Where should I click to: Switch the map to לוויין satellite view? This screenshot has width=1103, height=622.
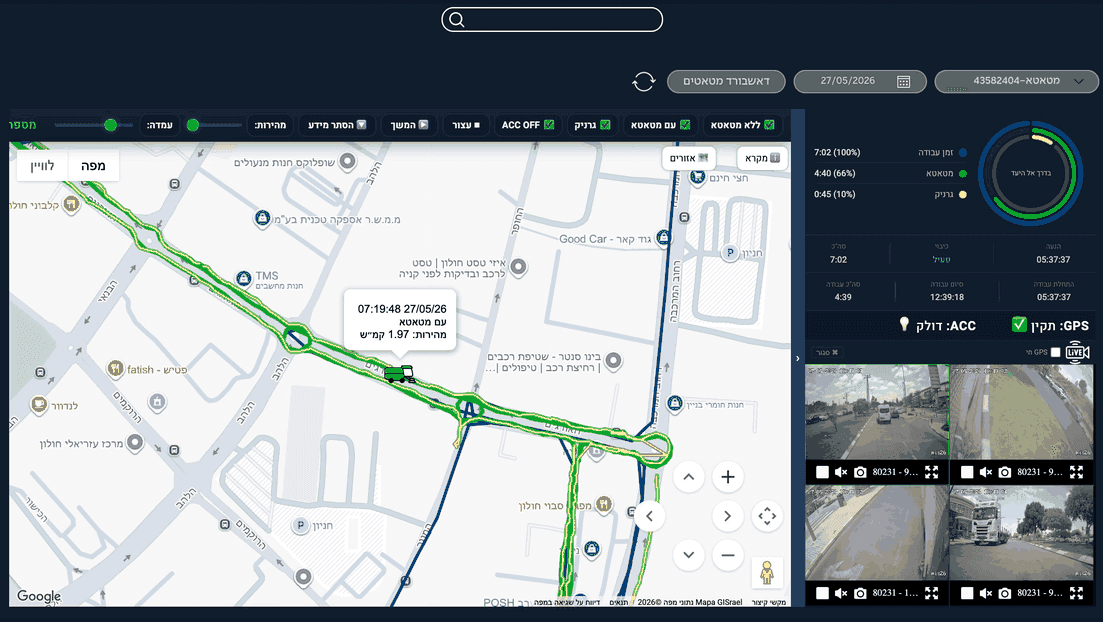42,166
